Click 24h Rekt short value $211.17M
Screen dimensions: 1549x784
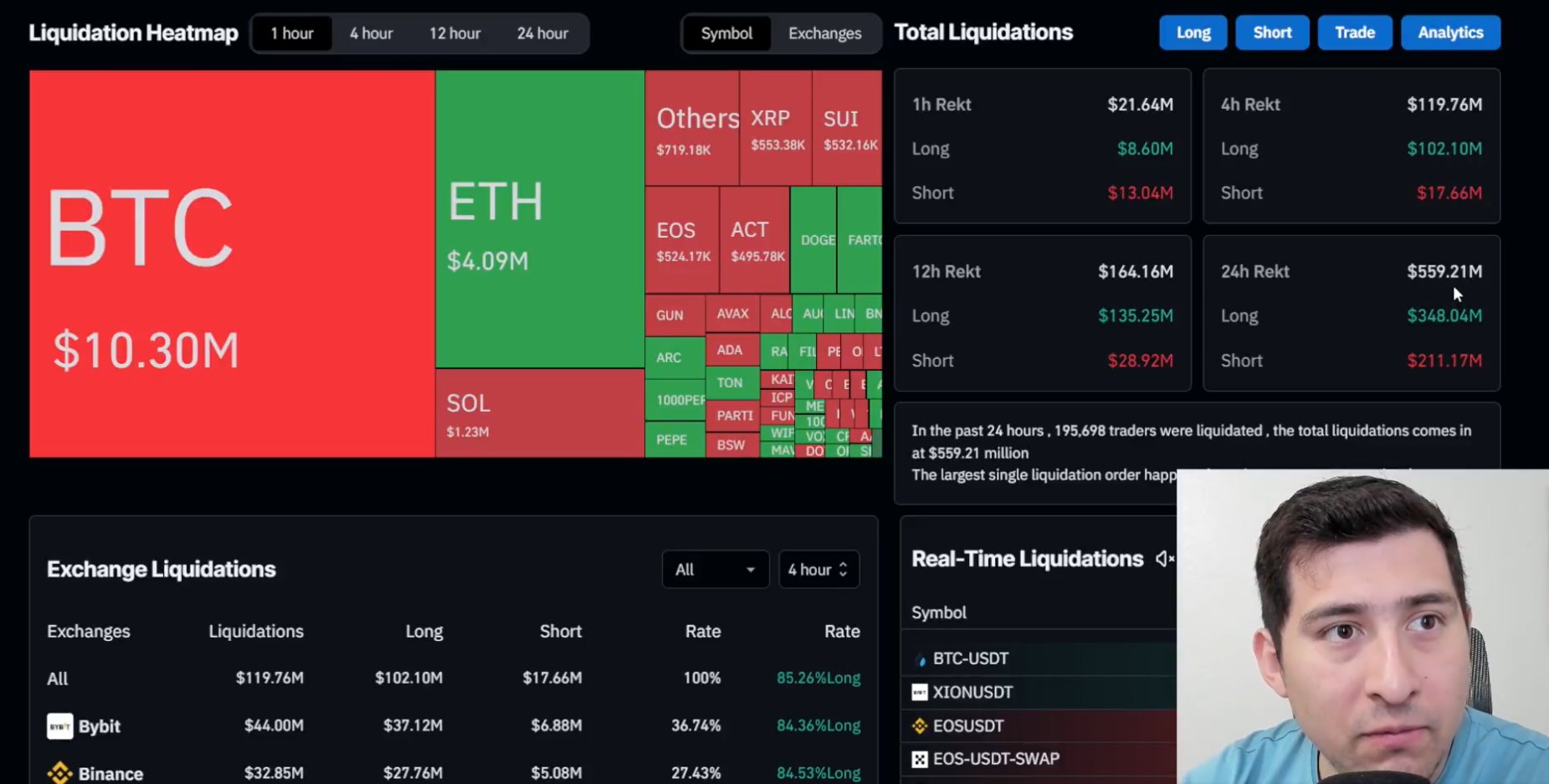1444,361
